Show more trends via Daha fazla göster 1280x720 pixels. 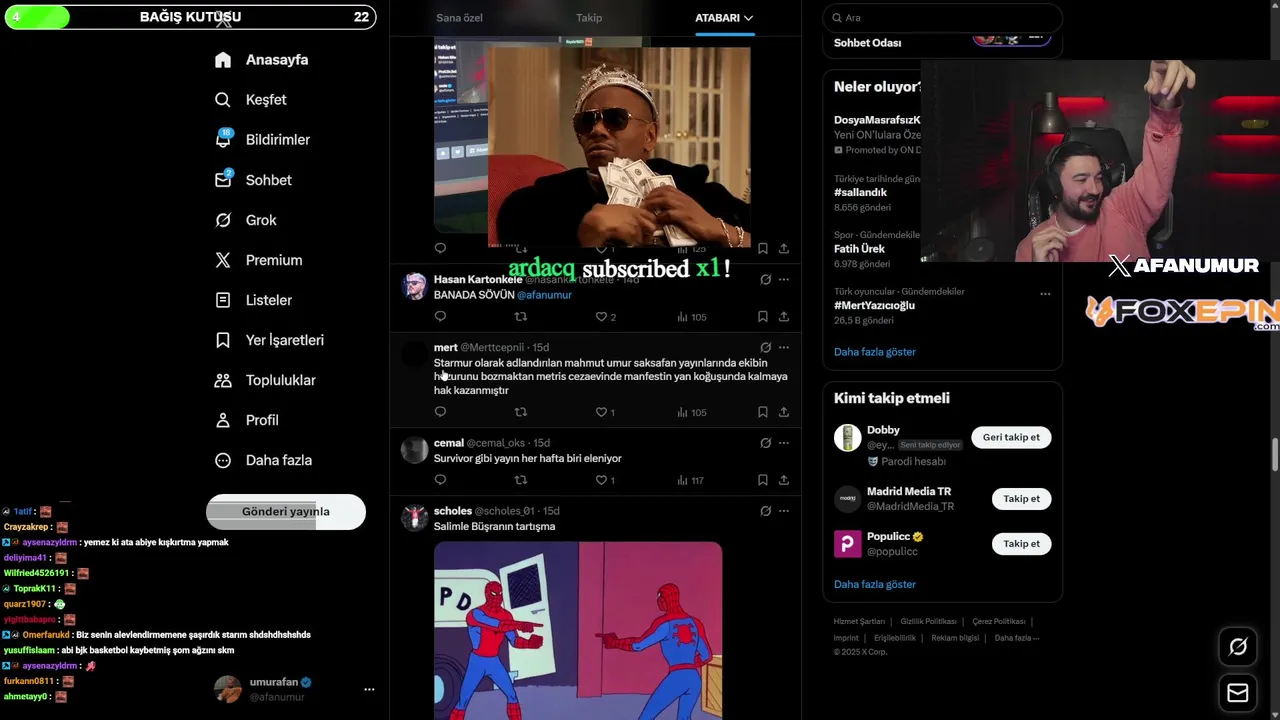click(875, 352)
